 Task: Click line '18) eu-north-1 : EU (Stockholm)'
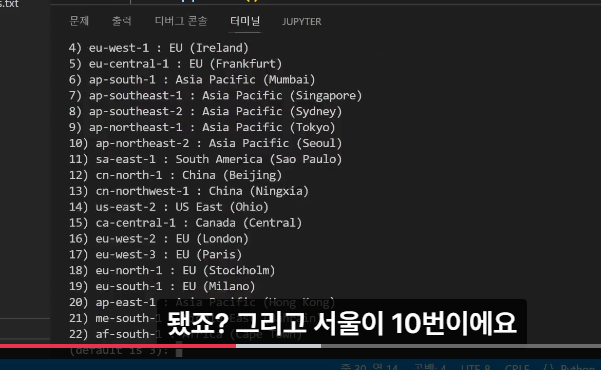172,271
